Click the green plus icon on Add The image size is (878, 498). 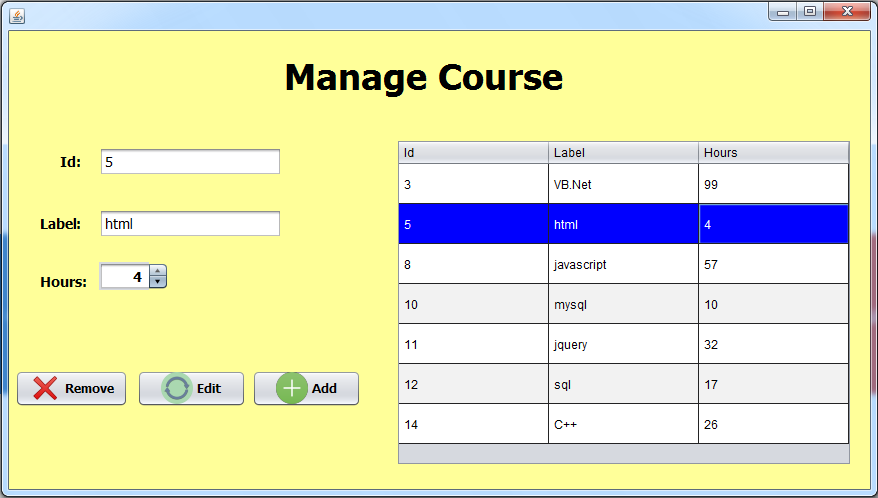292,388
